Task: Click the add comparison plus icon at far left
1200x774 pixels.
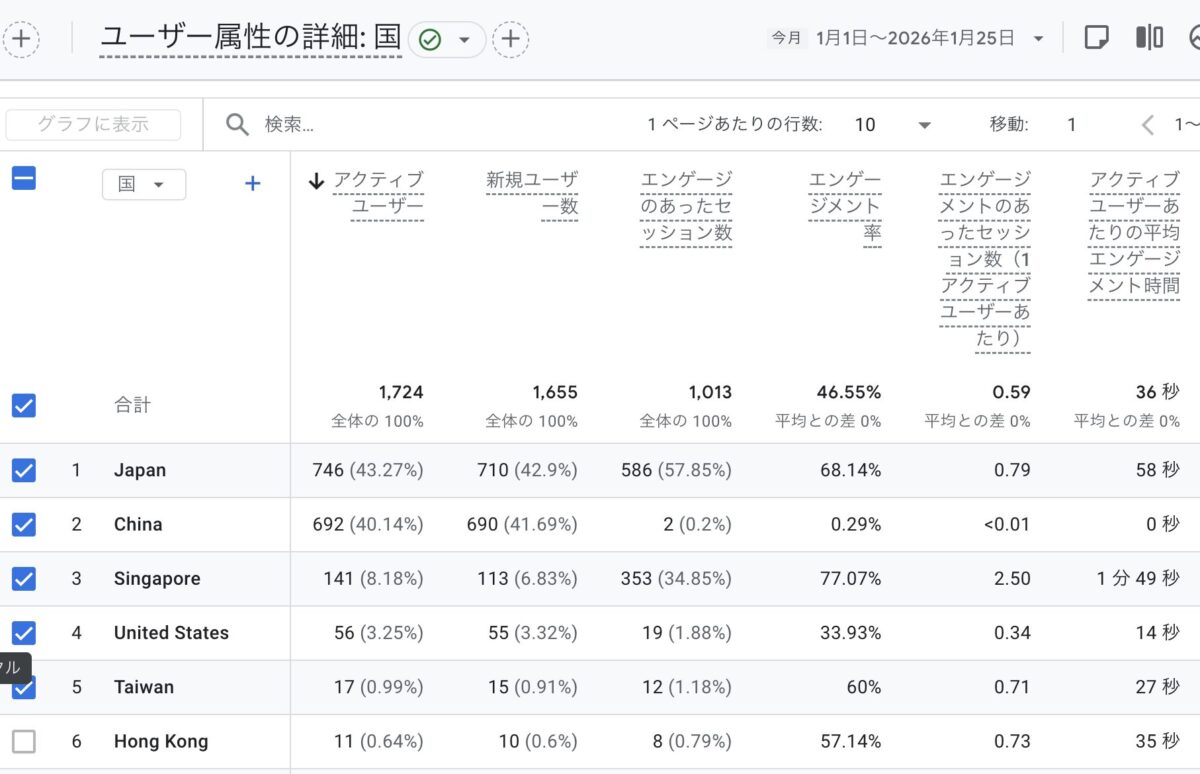Action: coord(22,39)
